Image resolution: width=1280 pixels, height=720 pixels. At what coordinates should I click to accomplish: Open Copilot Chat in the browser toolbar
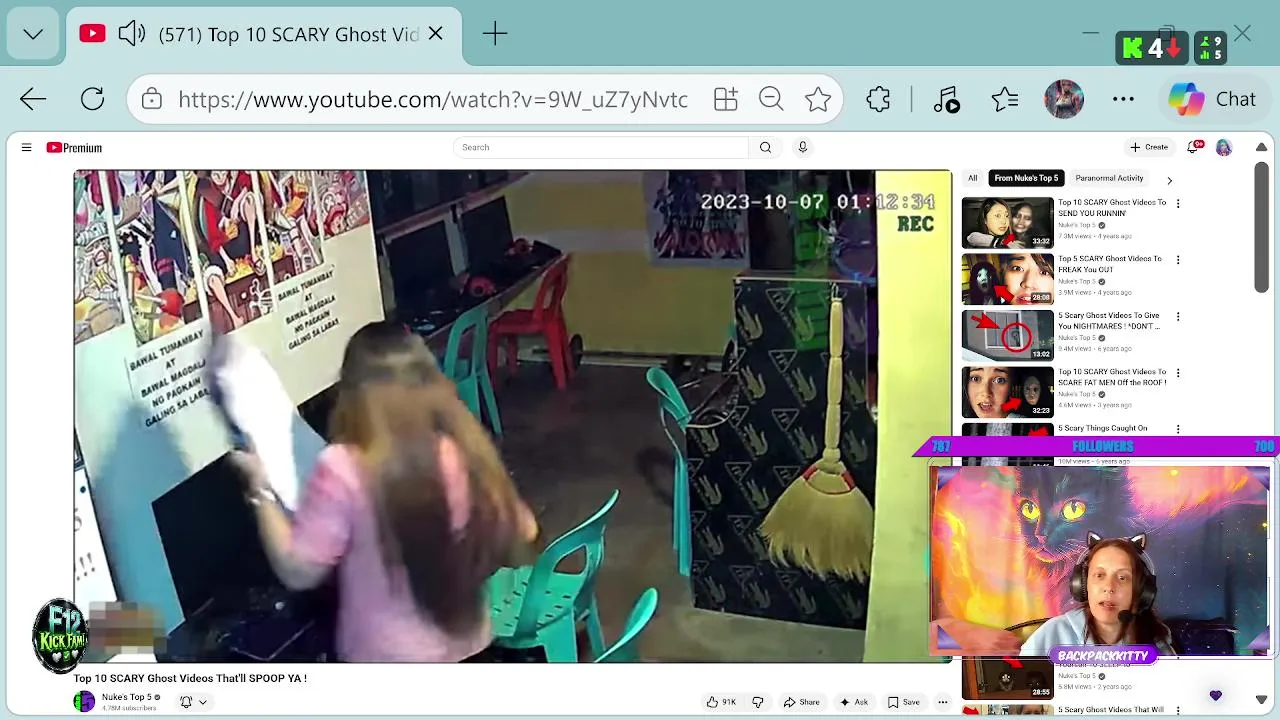click(x=1212, y=99)
